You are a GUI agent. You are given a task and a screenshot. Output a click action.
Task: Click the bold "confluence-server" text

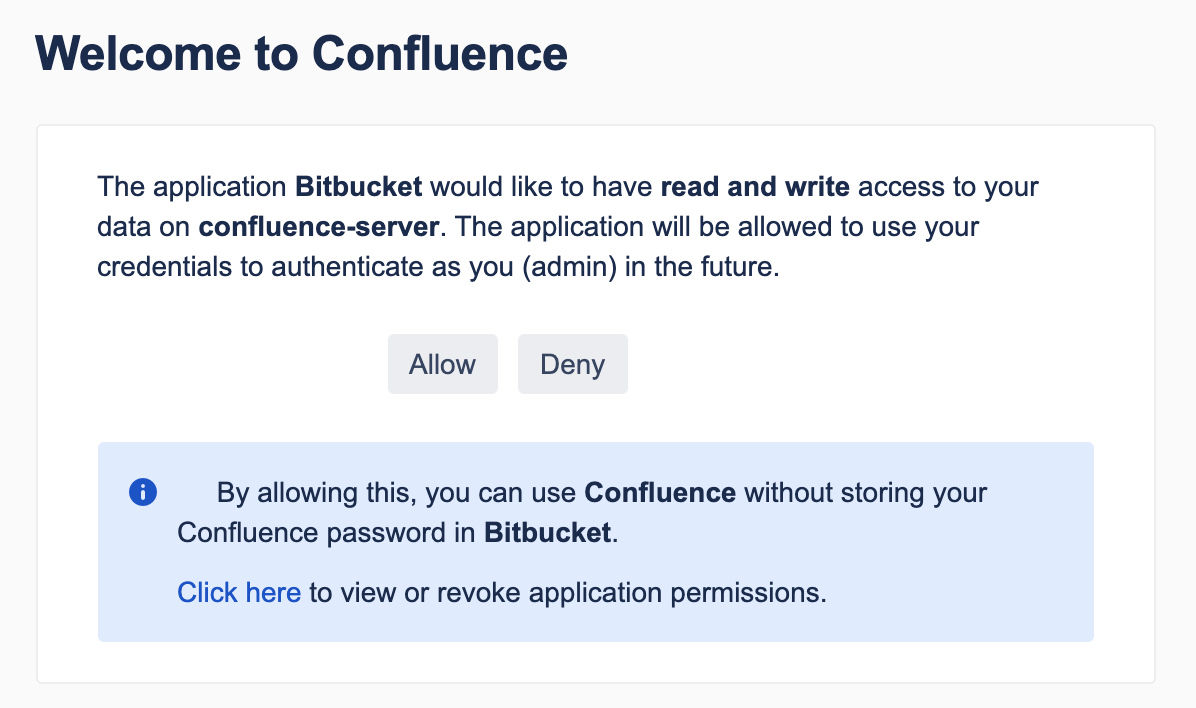pos(319,227)
